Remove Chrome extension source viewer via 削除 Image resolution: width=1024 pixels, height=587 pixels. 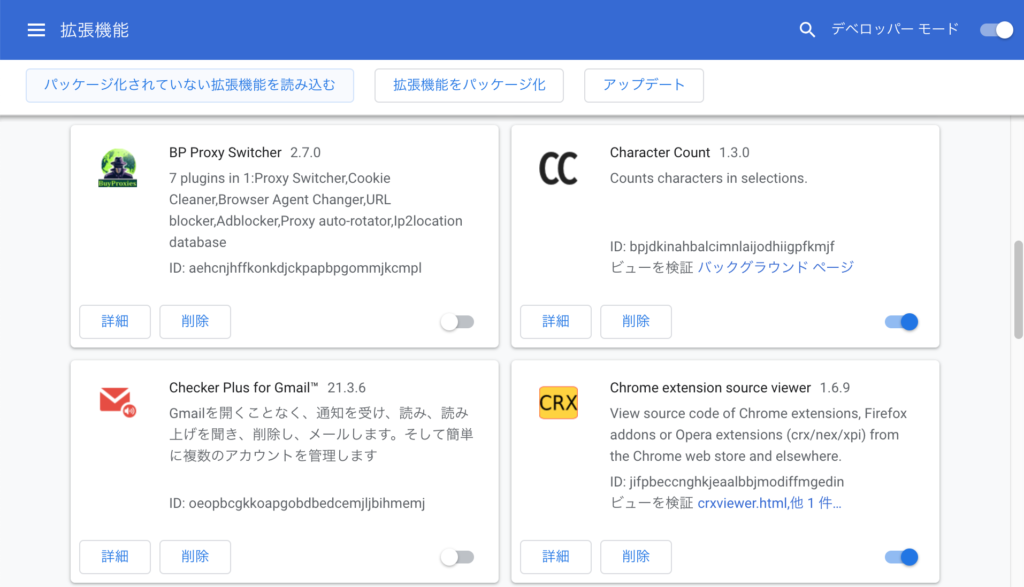(636, 557)
